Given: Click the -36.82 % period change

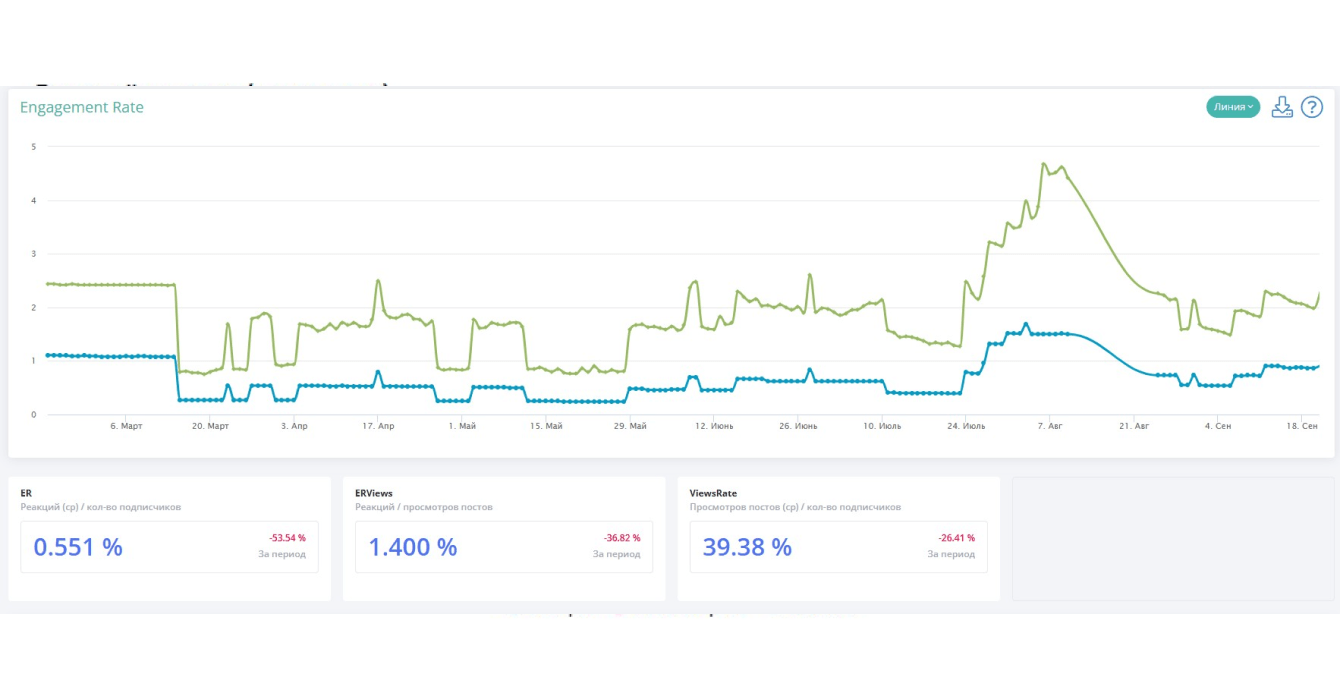Looking at the screenshot, I should coord(622,538).
